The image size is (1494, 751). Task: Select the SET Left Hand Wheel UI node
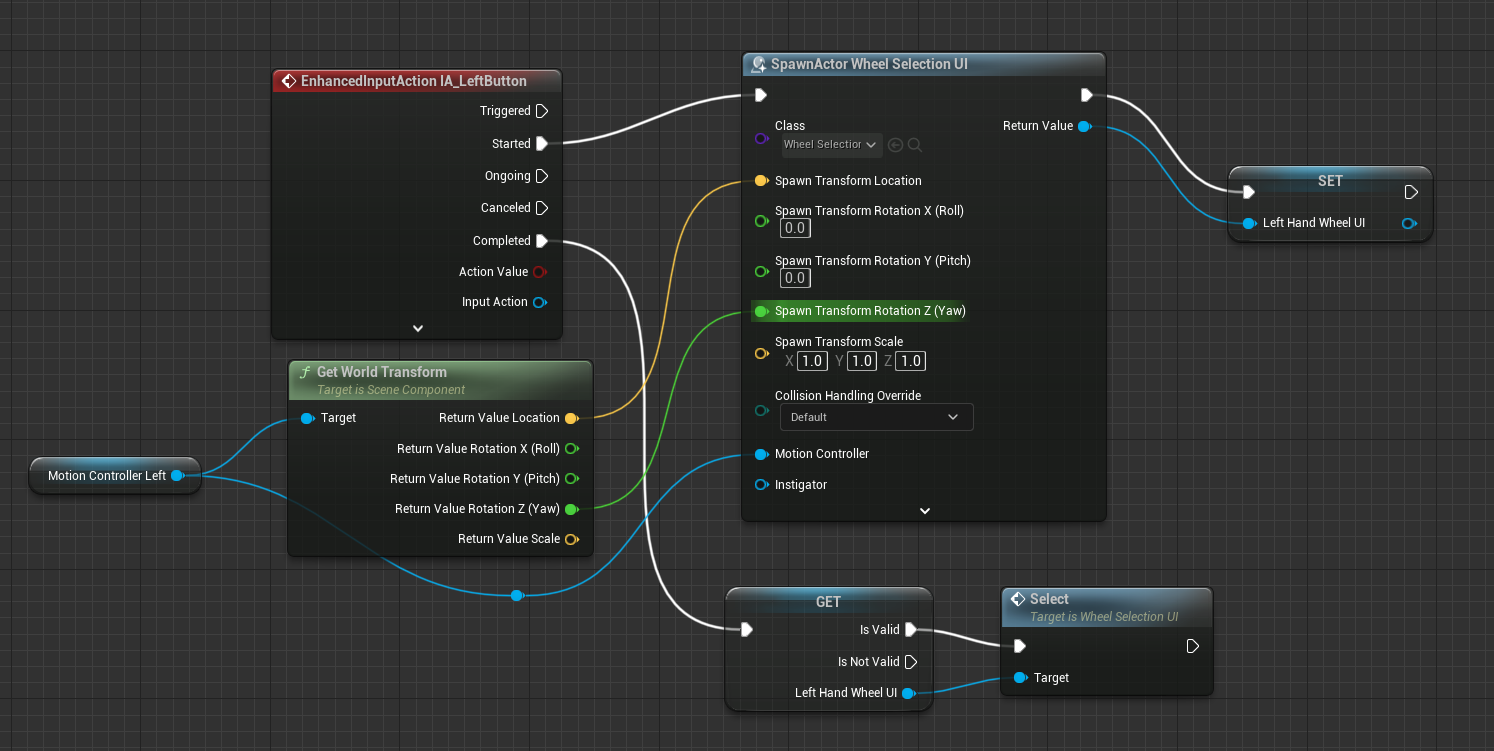(1329, 182)
